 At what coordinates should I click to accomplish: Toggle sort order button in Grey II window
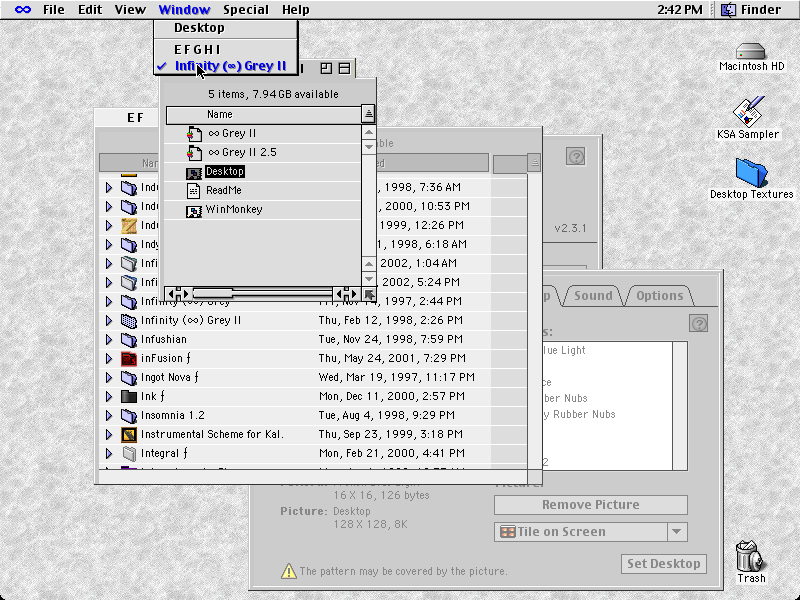coord(368,113)
